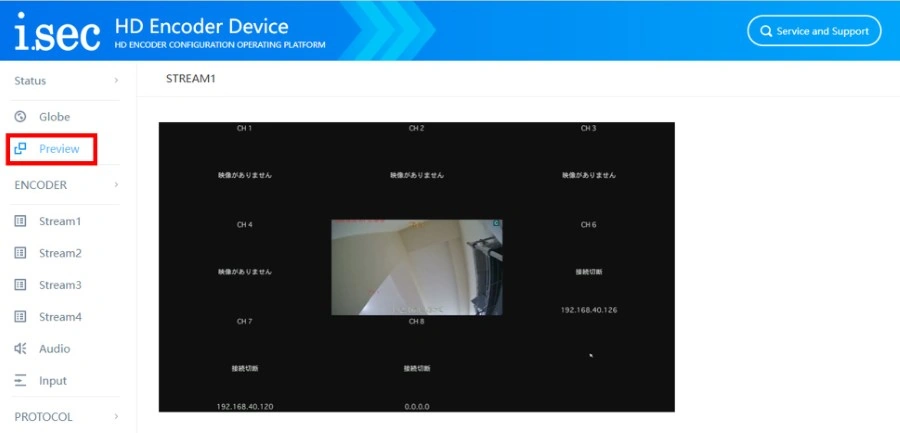Click the Stream2 list icon
This screenshot has height=433, width=900.
(x=20, y=253)
